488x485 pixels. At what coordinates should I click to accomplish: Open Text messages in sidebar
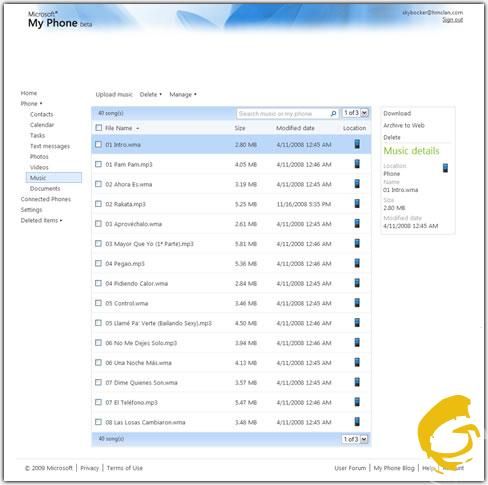coord(50,146)
